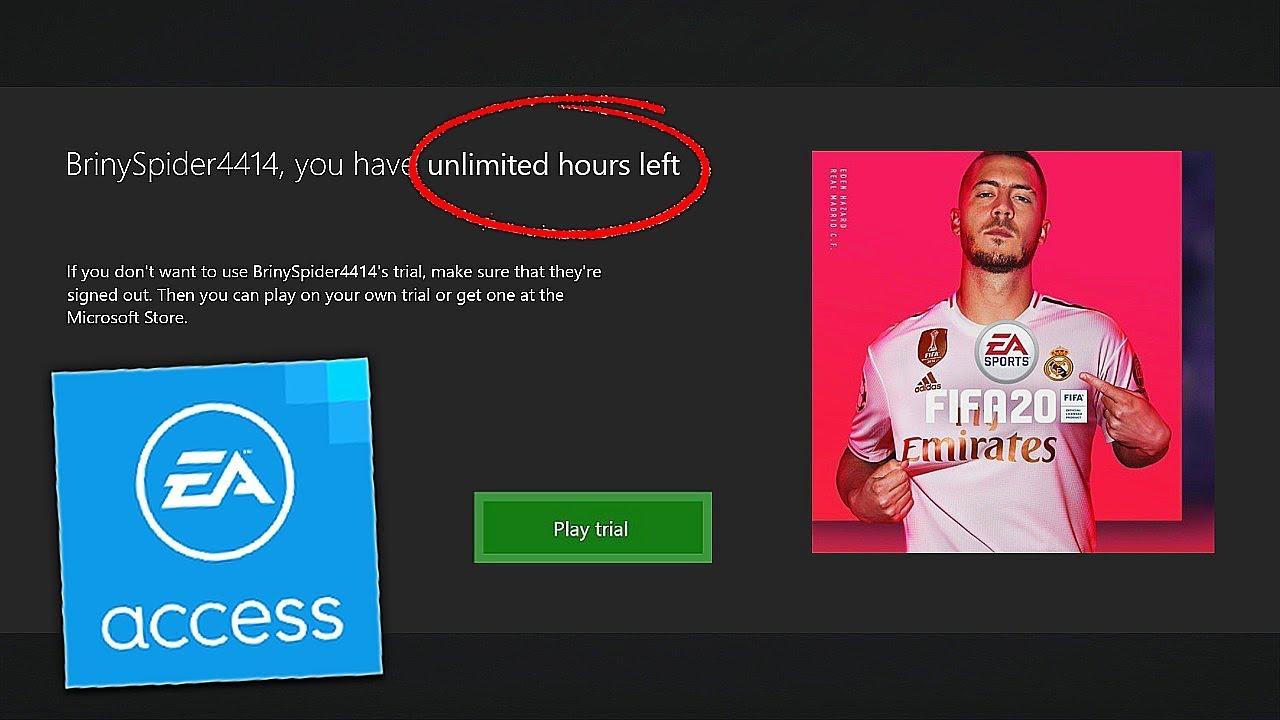Viewport: 1280px width, 720px height.
Task: Click the green Play trial button
Action: point(592,528)
